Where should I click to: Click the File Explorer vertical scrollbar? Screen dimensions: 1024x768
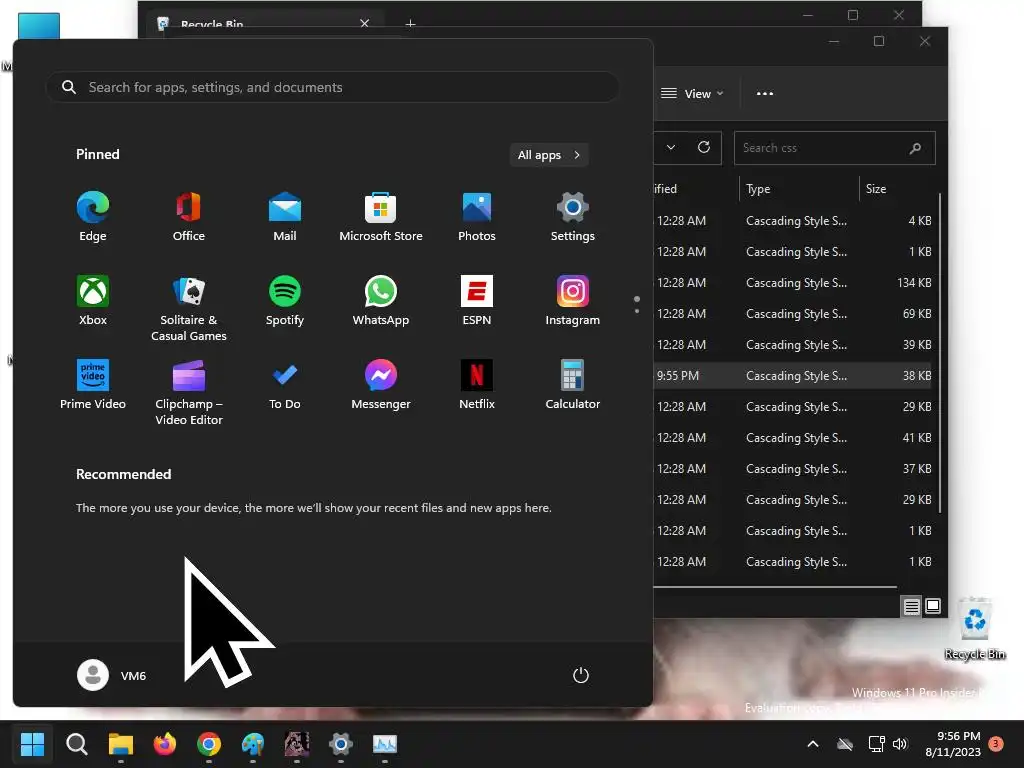click(940, 353)
